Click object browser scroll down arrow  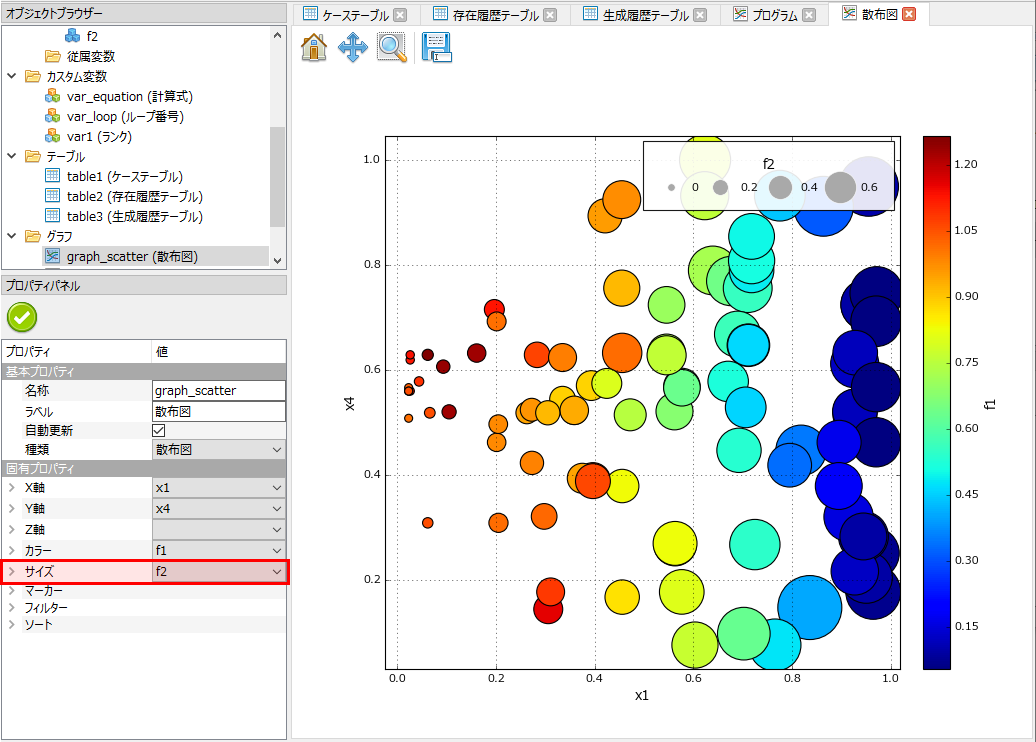point(277,260)
